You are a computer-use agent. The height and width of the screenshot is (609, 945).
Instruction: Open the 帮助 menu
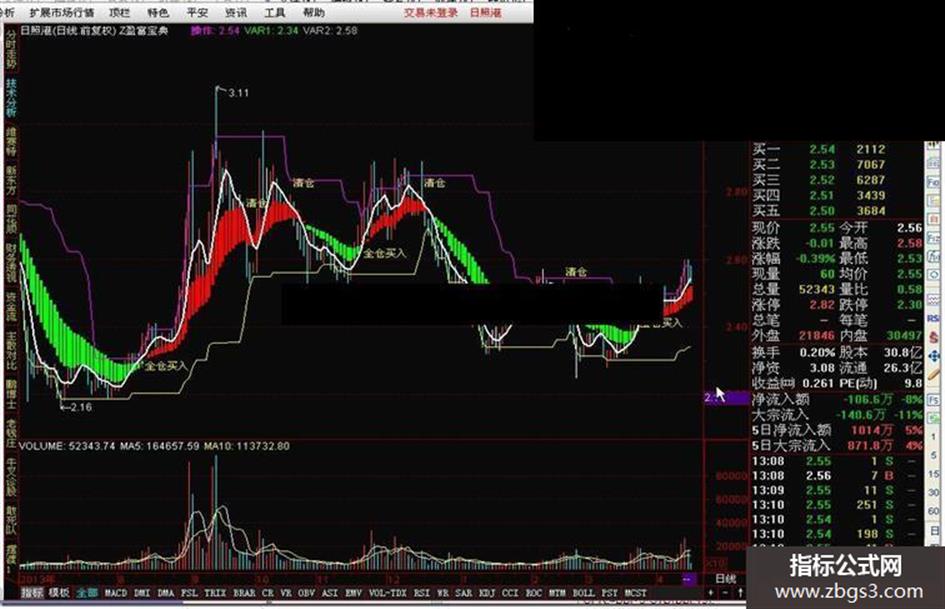pos(313,12)
